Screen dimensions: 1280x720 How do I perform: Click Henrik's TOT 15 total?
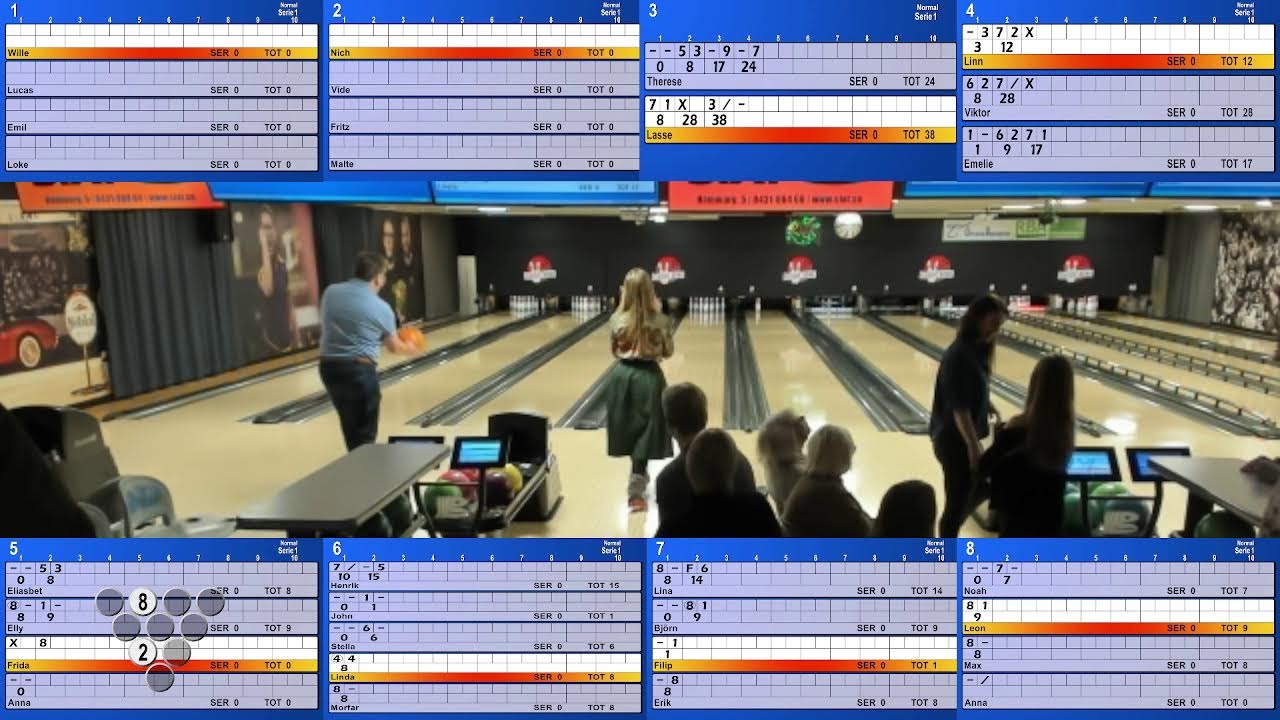(x=603, y=585)
